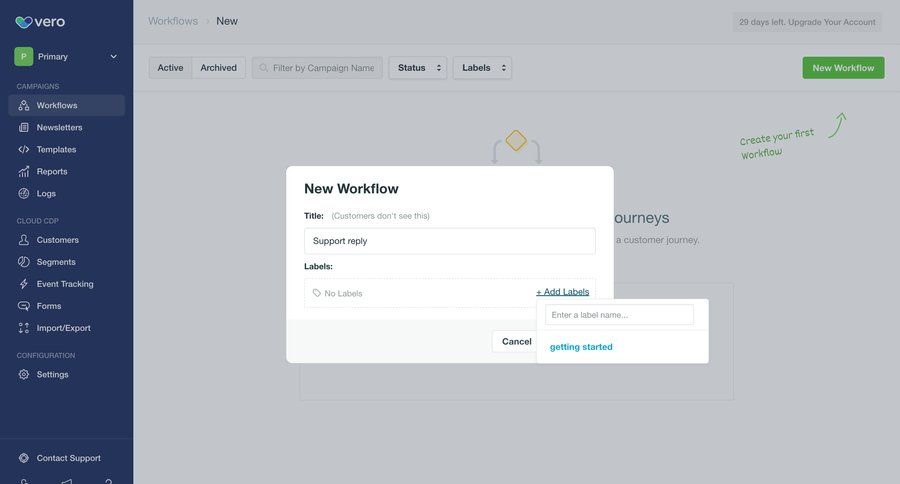
Task: Click the Add Labels link
Action: pyautogui.click(x=562, y=292)
